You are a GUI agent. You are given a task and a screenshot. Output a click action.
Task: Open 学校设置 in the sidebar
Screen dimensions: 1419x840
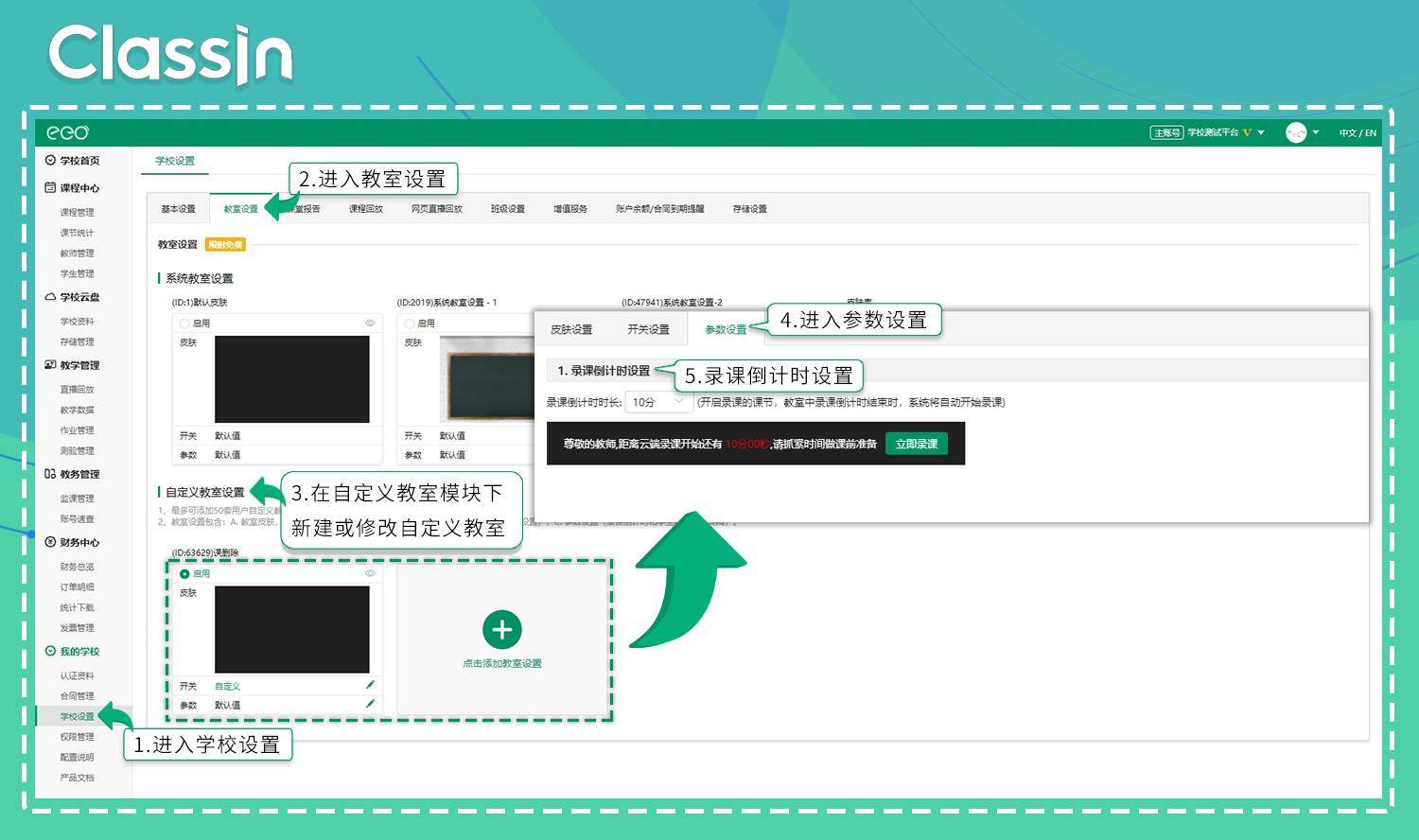pos(78,716)
